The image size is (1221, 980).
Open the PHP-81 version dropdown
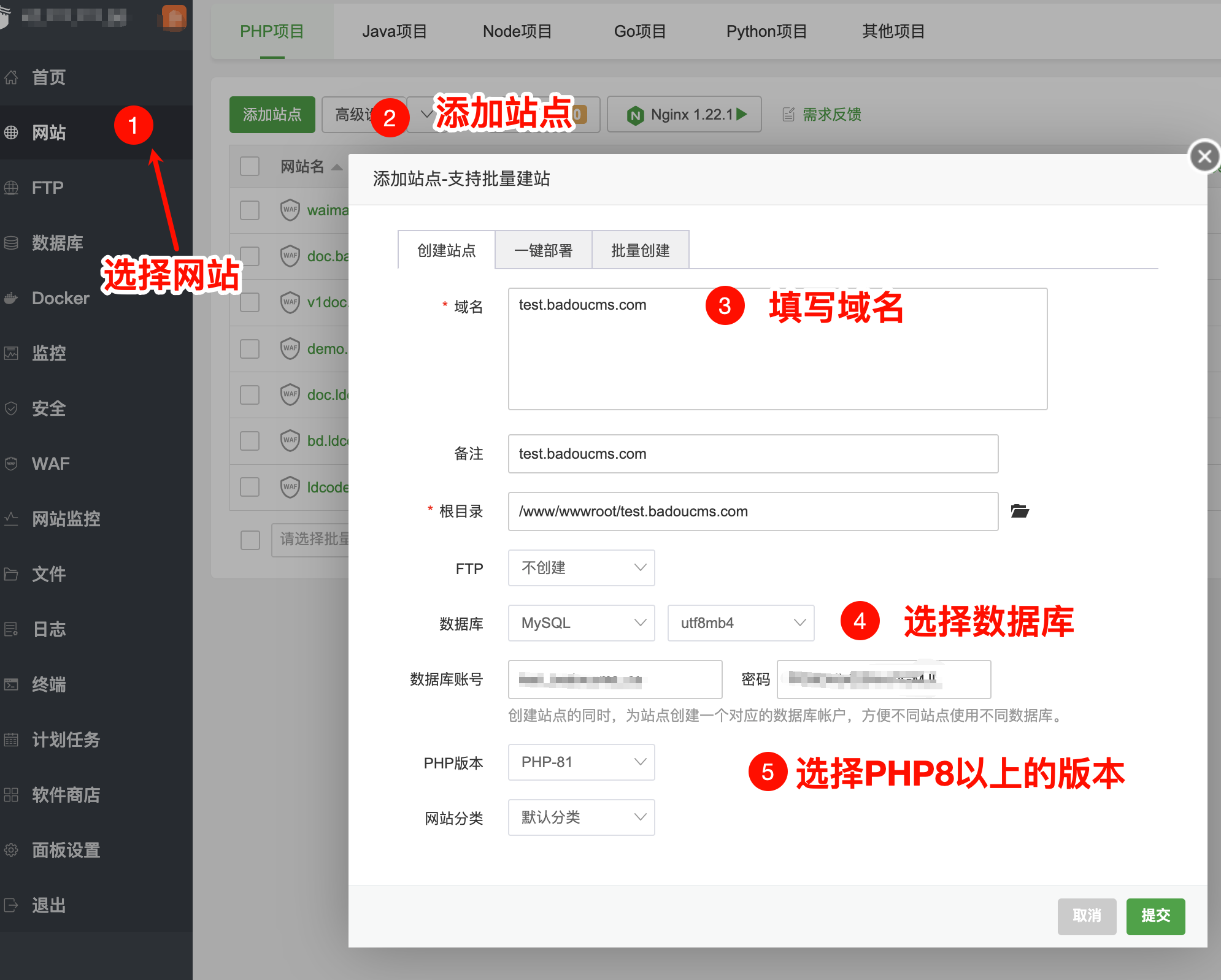[x=580, y=762]
